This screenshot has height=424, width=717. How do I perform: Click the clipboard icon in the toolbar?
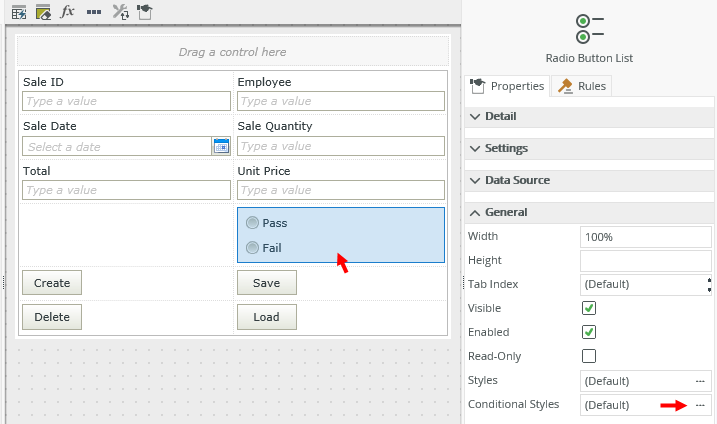click(x=145, y=12)
